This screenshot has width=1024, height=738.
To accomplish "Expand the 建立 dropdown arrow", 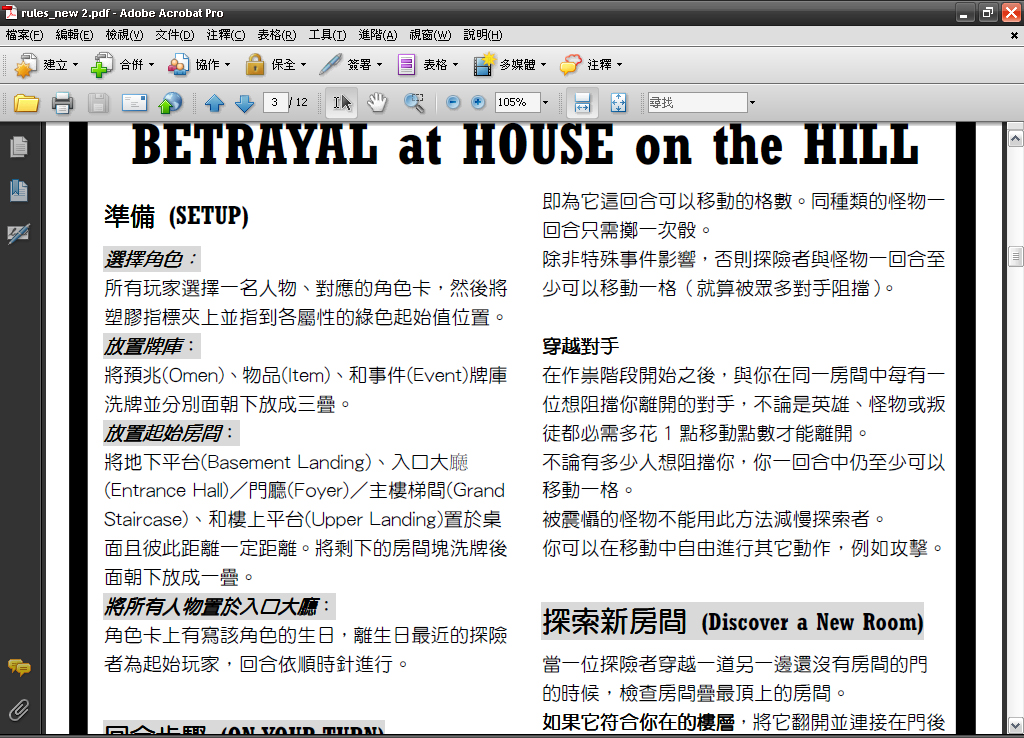I will tap(75, 65).
